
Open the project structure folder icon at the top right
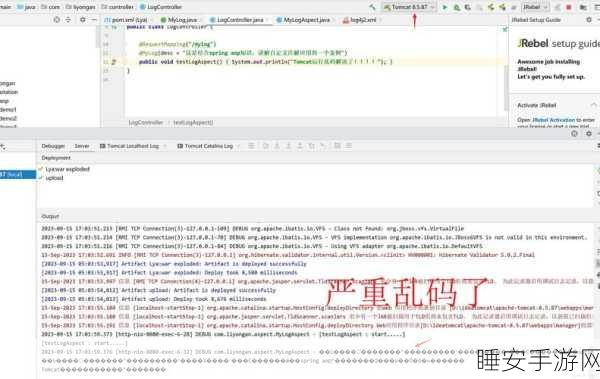tap(583, 7)
